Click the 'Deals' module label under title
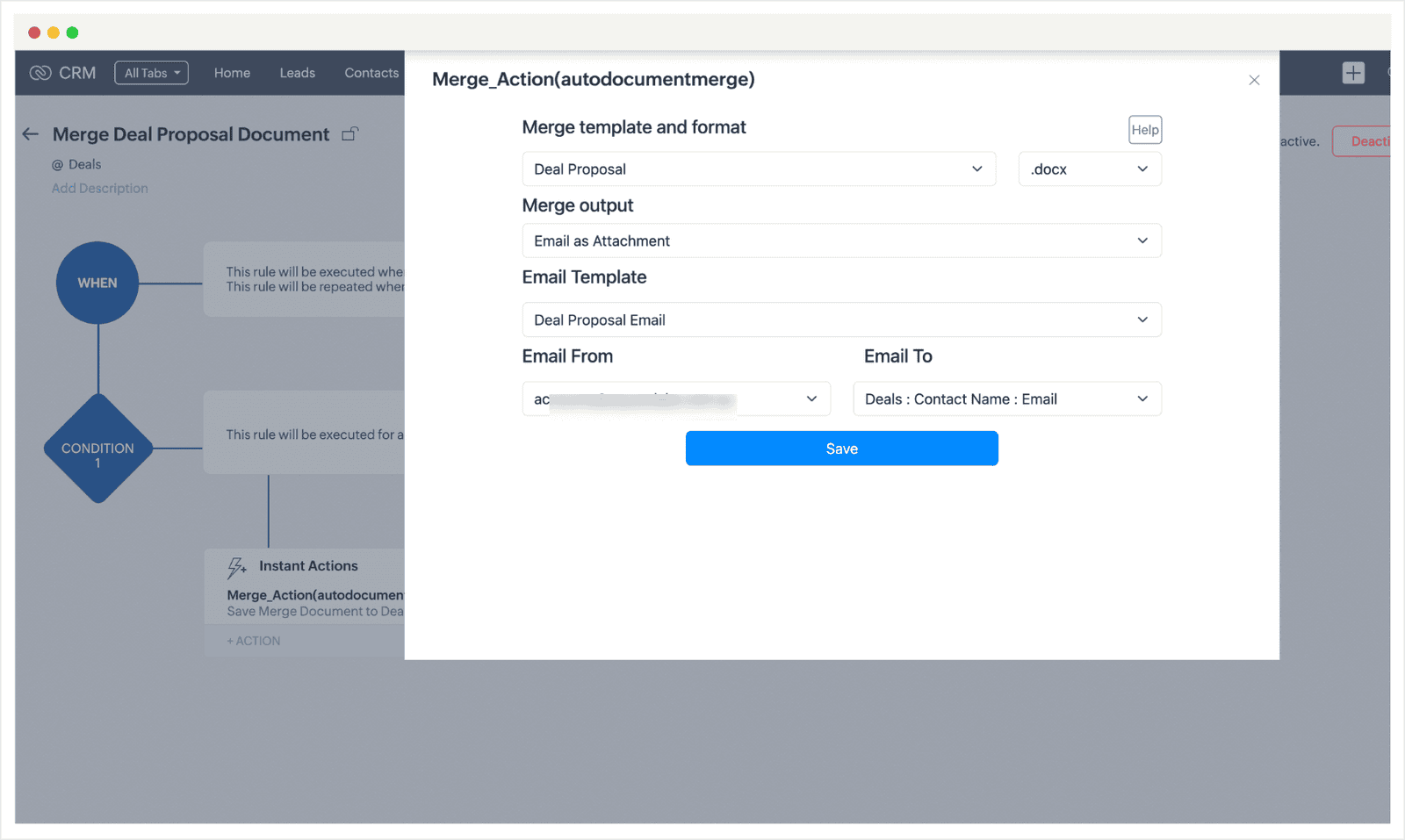 click(84, 164)
